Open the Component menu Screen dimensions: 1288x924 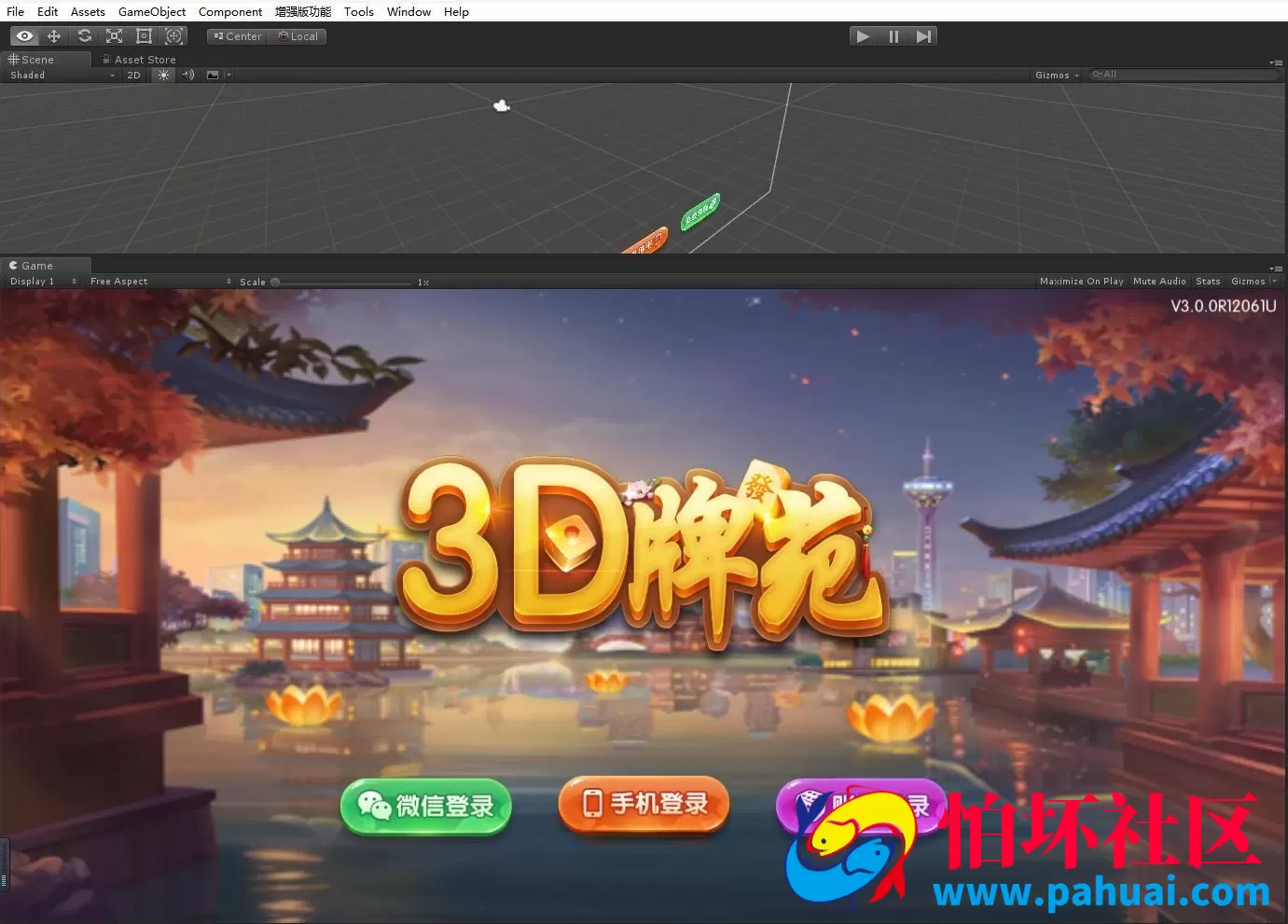pos(230,11)
